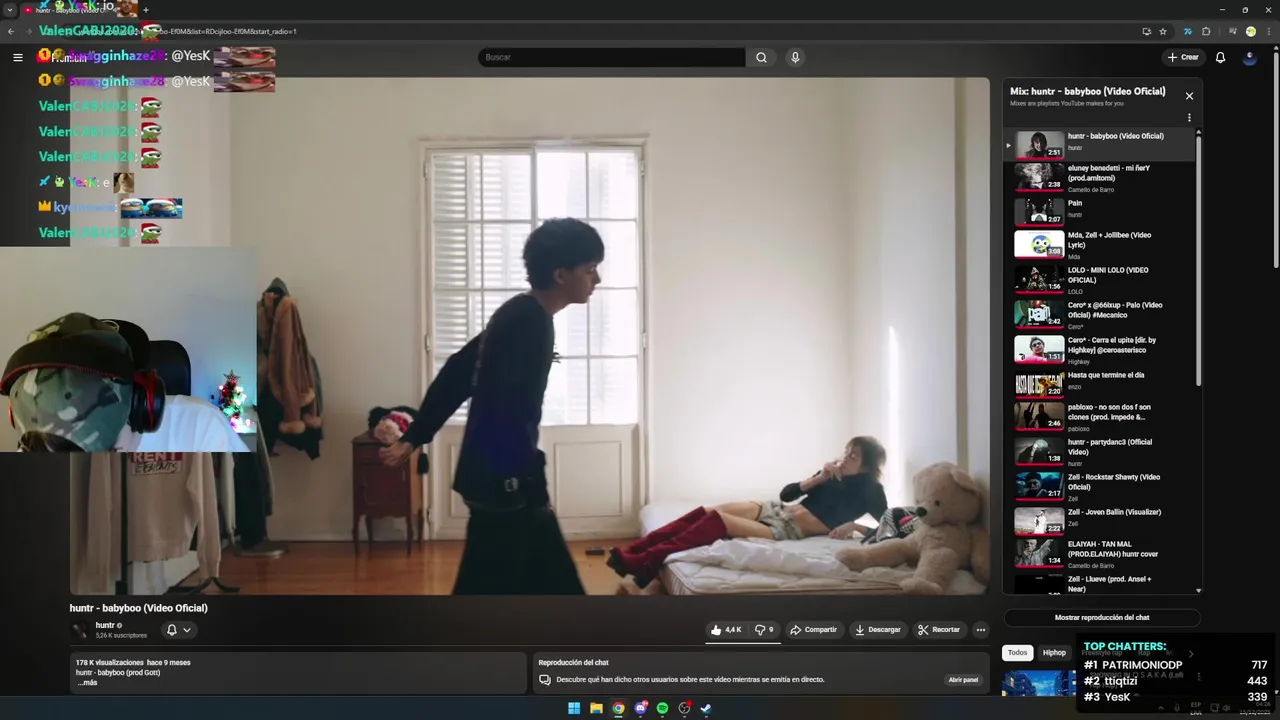This screenshot has width=1280, height=720.
Task: Click the search magnifier button
Action: [761, 57]
